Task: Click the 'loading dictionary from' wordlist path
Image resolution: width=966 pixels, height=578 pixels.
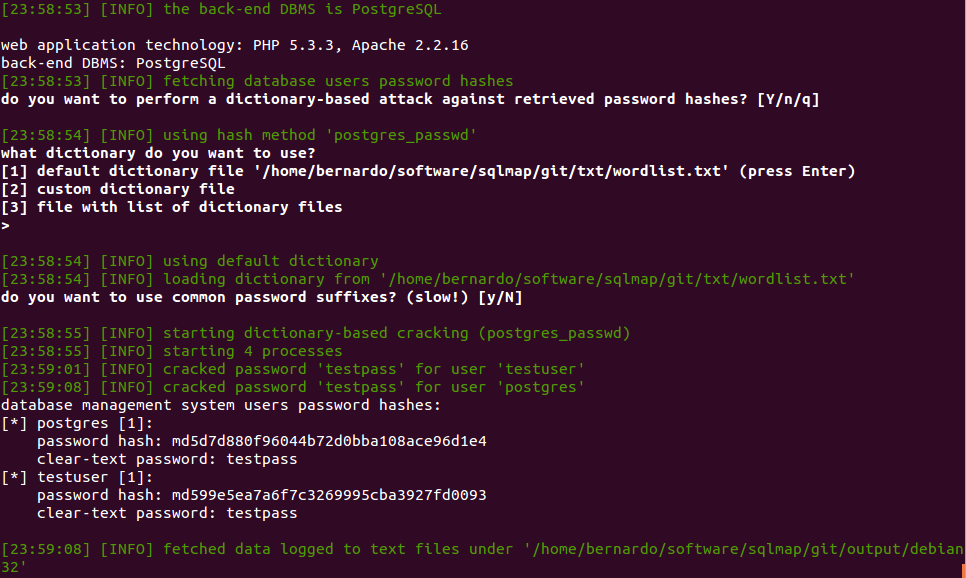Action: tap(617, 279)
